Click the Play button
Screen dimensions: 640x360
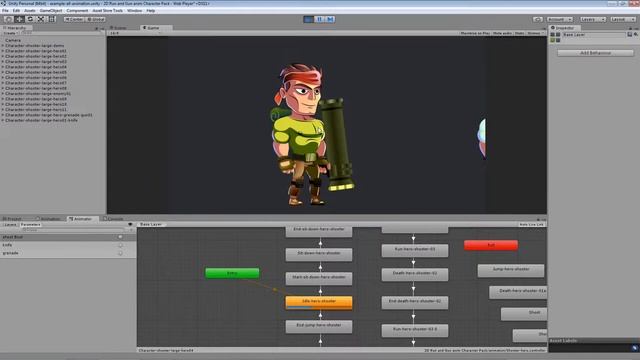pyautogui.click(x=309, y=19)
